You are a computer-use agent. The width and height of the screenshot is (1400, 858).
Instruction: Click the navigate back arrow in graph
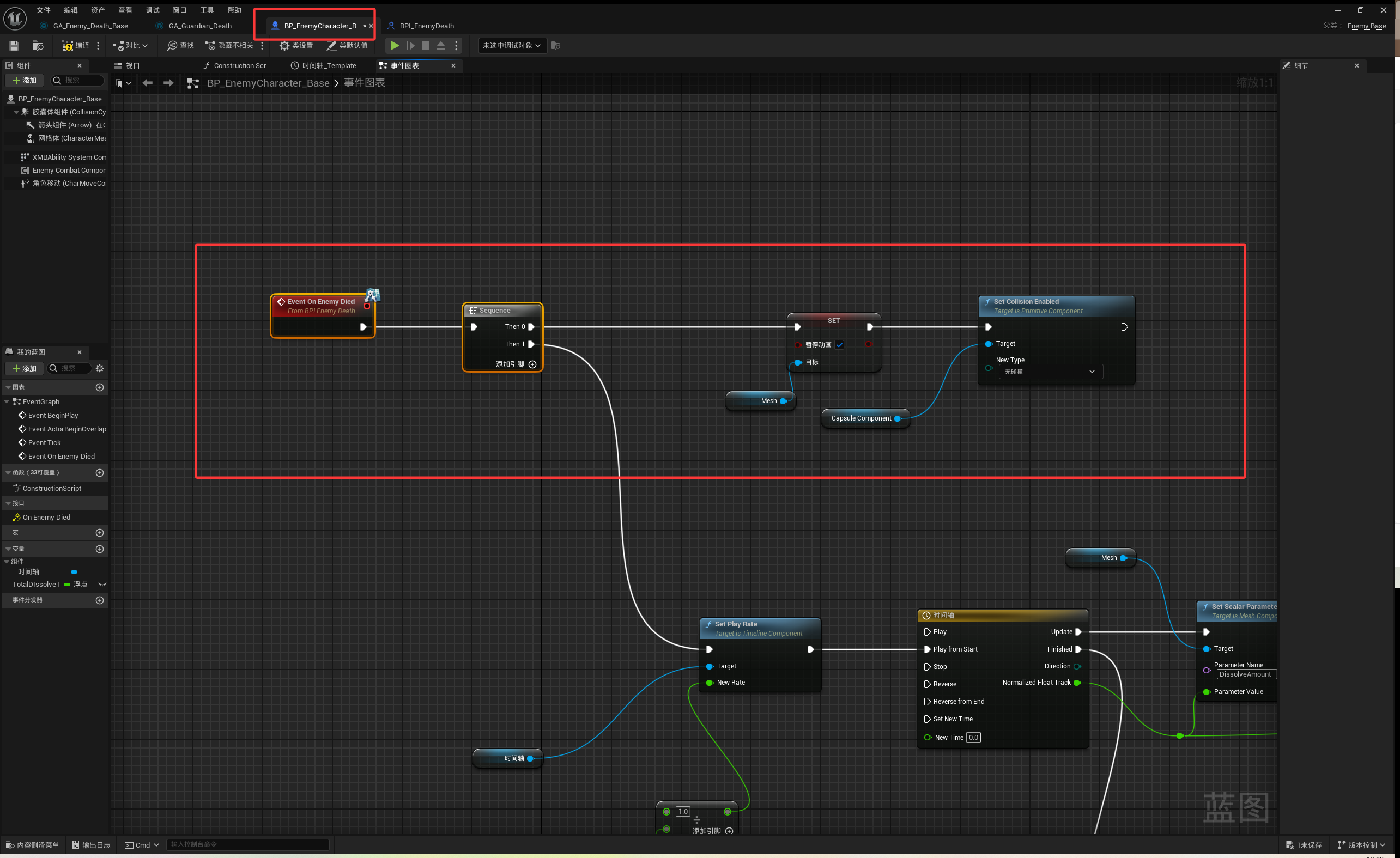148,83
